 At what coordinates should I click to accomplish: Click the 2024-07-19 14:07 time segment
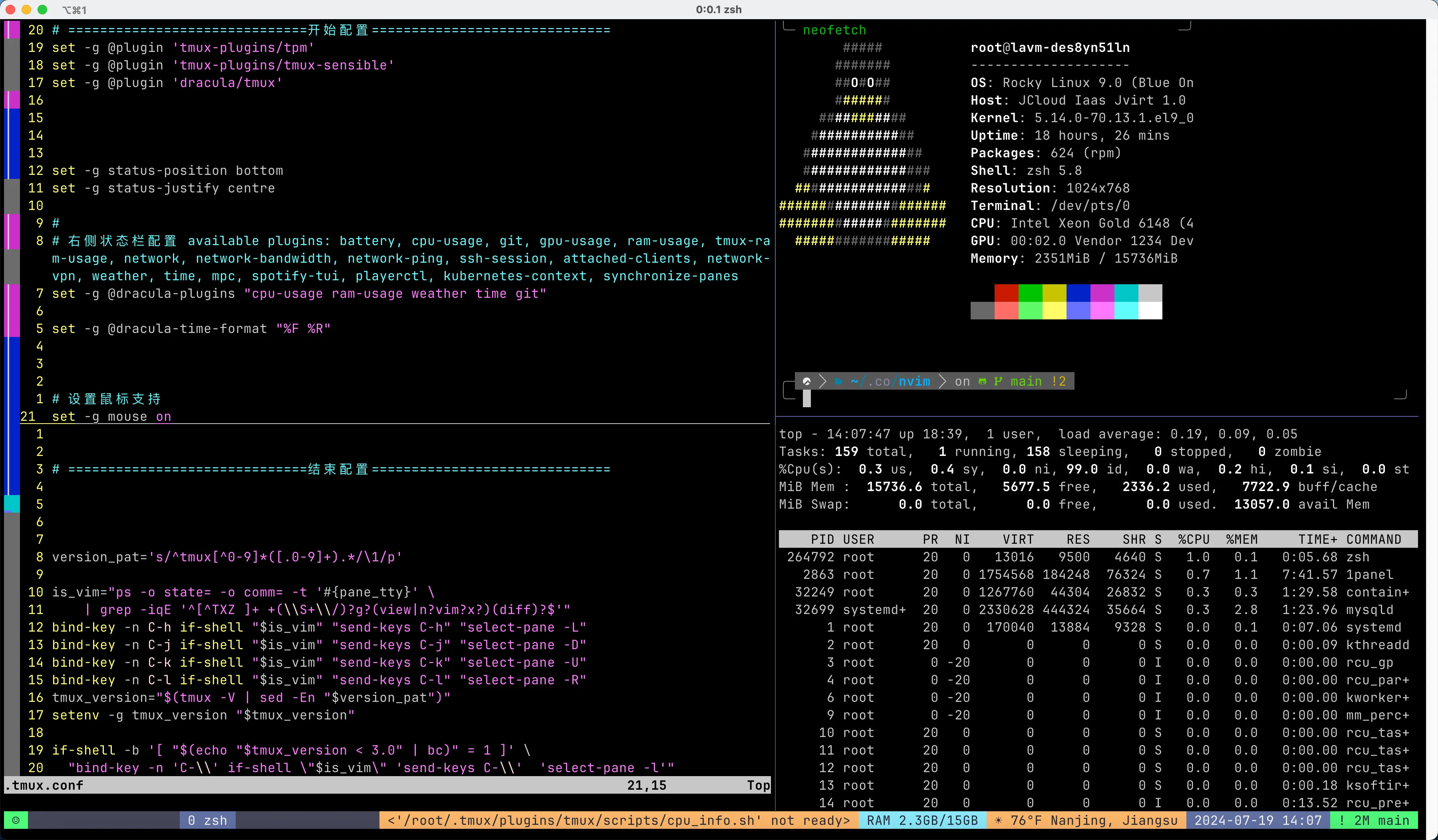(1258, 820)
